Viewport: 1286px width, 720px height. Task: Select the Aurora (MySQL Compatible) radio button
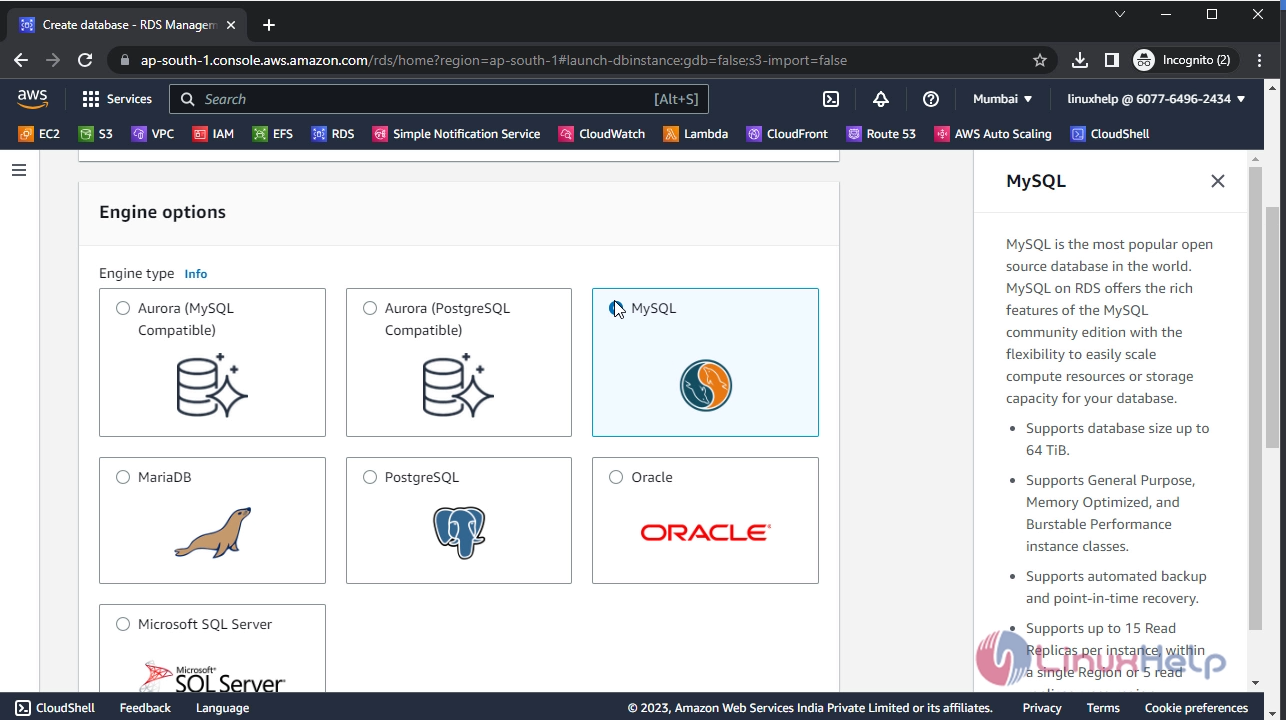pyautogui.click(x=123, y=308)
